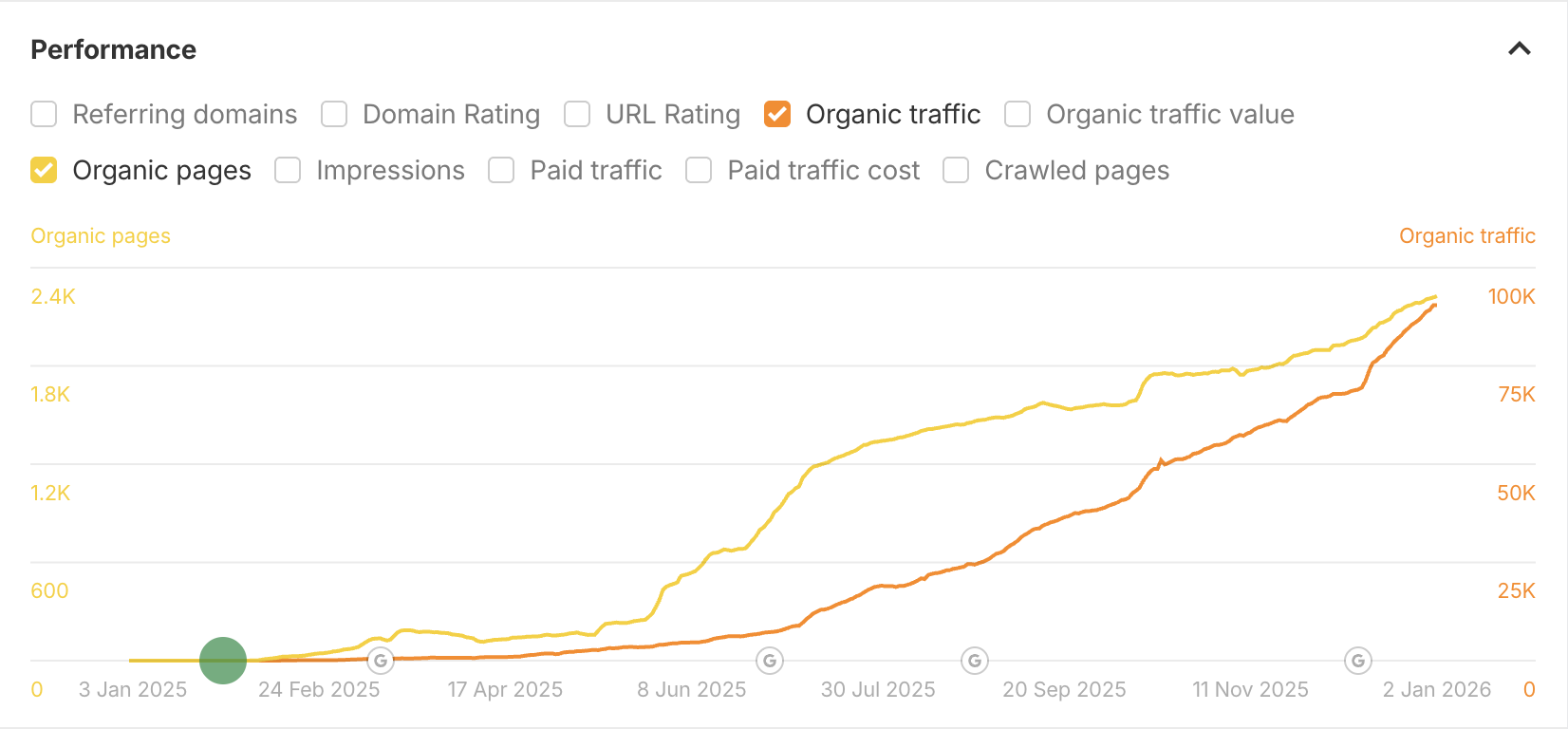Collapse the Performance panel chevron

[x=1519, y=49]
